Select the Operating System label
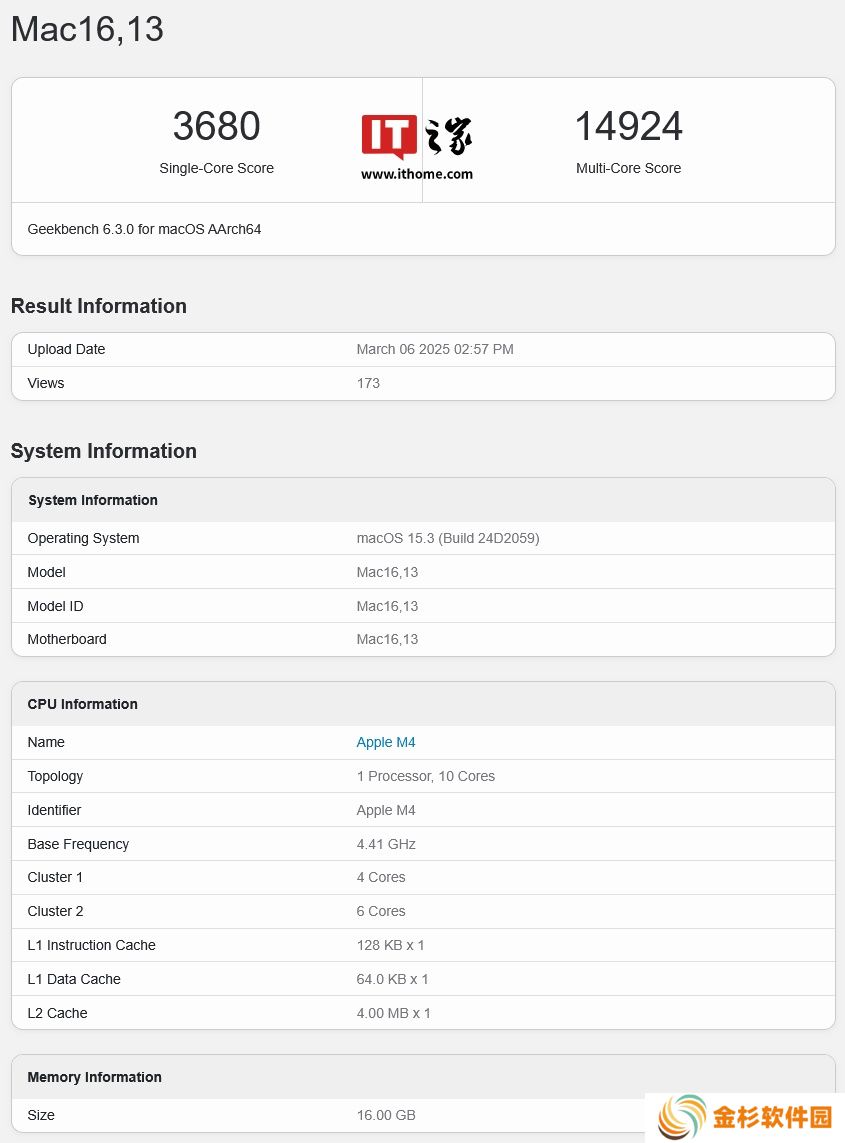845x1143 pixels. click(x=83, y=538)
